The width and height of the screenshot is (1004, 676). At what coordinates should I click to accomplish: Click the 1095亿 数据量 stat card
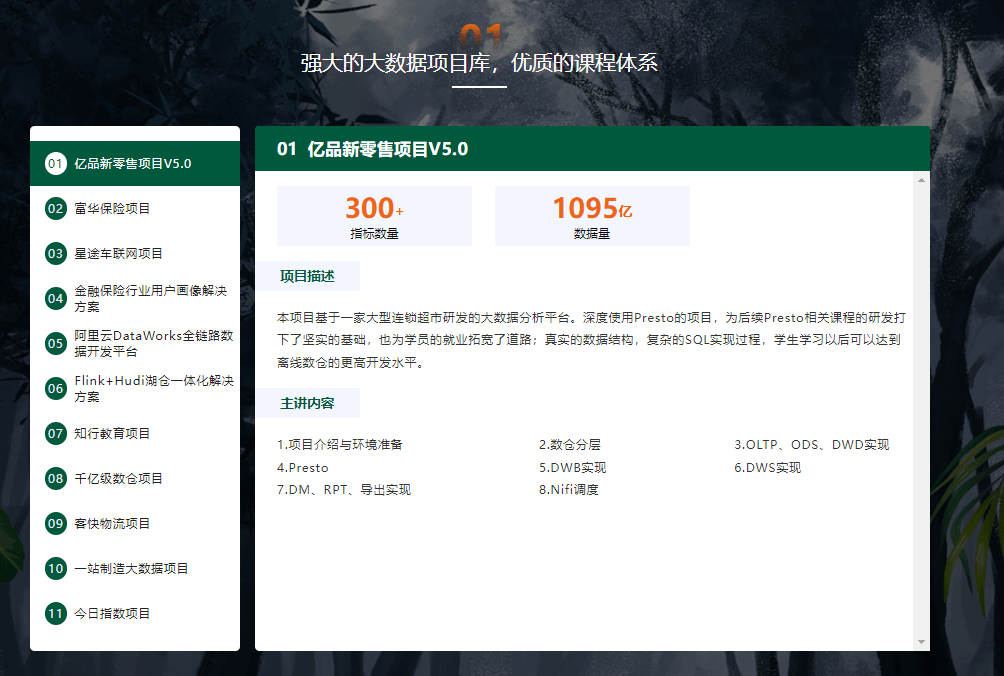[592, 216]
